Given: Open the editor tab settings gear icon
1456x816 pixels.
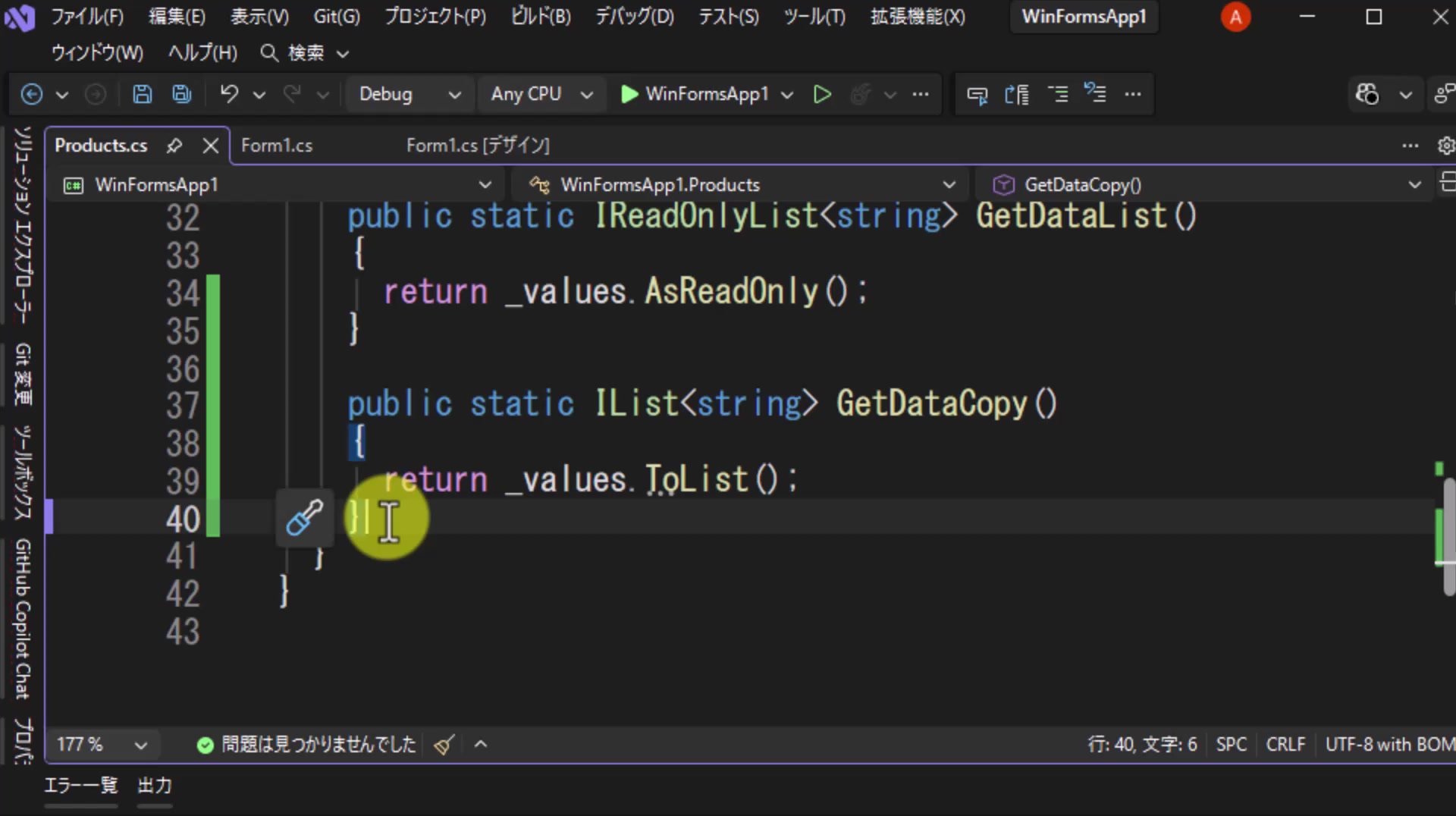Looking at the screenshot, I should tap(1445, 145).
